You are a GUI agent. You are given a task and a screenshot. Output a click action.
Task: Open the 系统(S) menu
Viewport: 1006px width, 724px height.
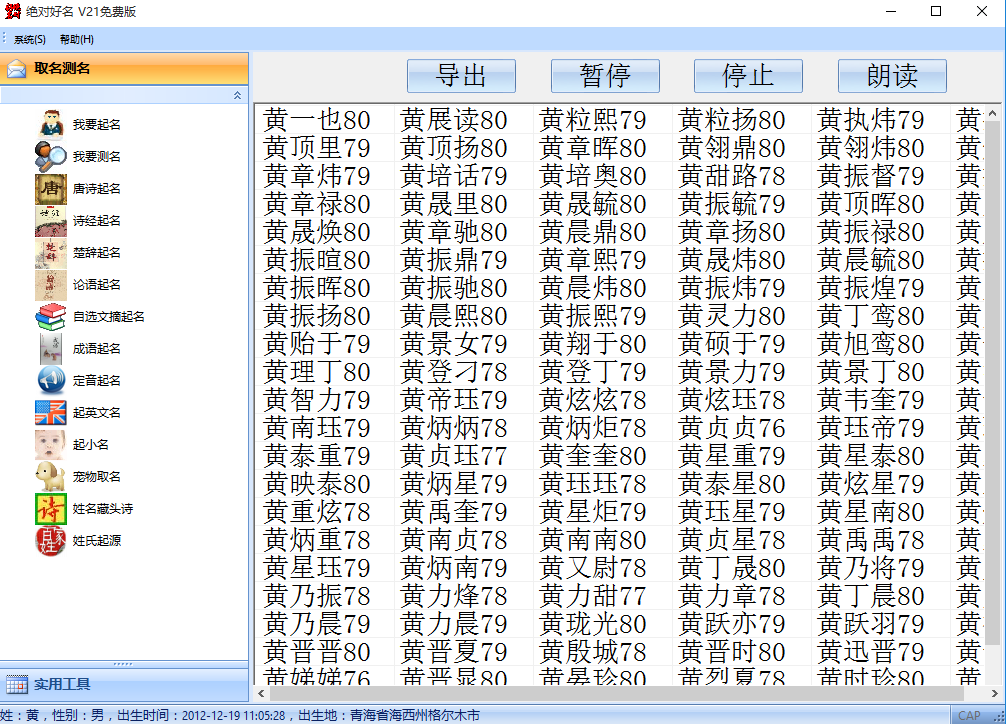pos(30,40)
